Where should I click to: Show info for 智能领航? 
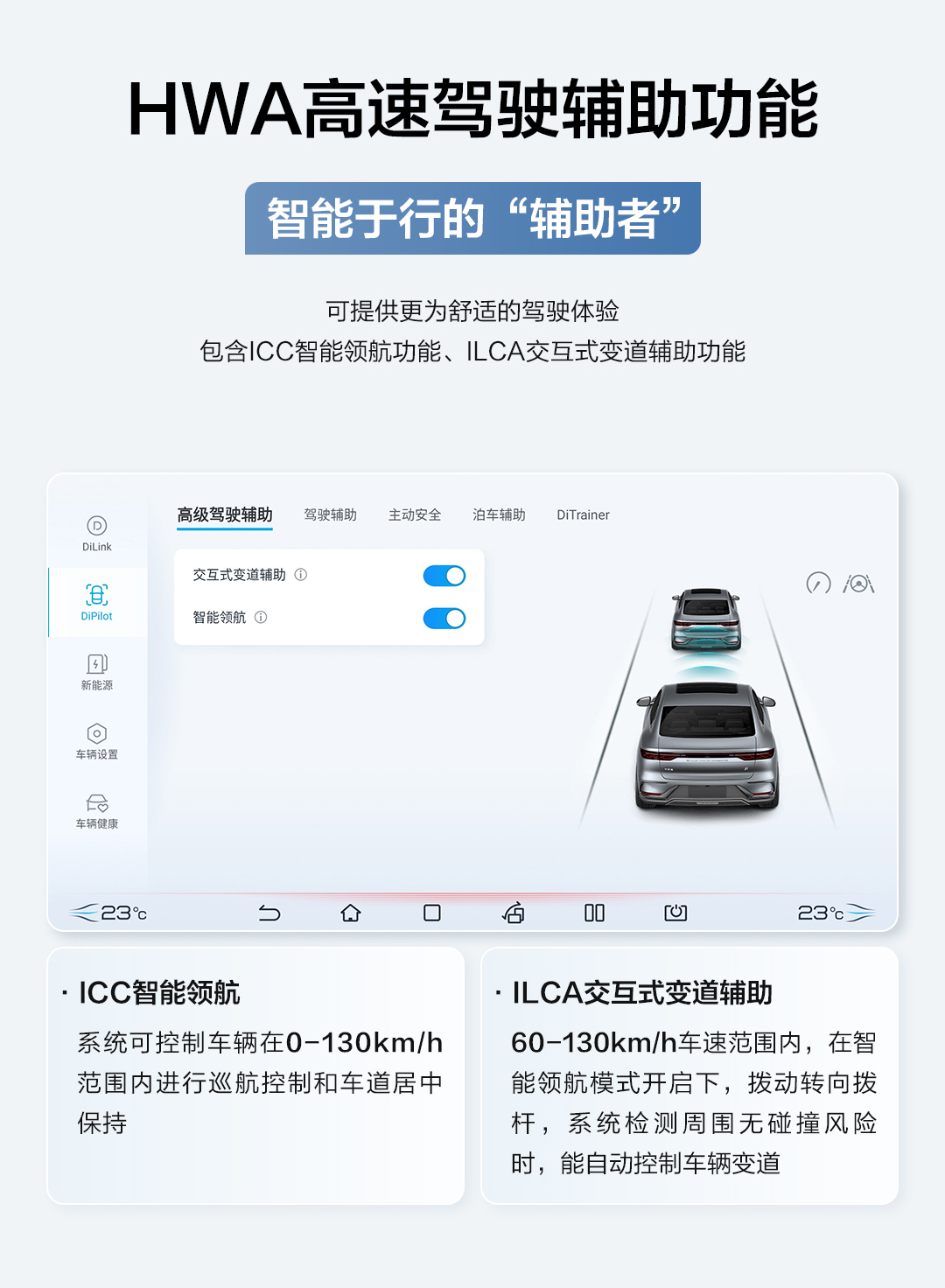[x=261, y=618]
